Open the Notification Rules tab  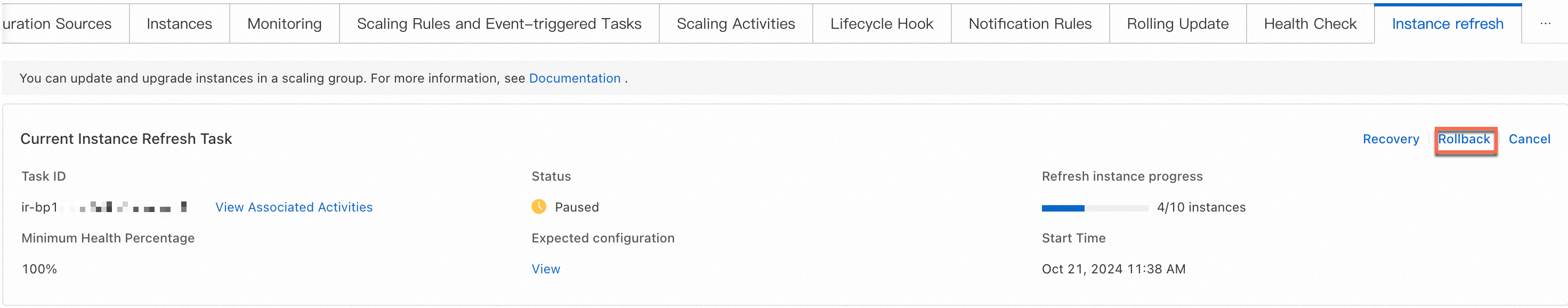click(x=1030, y=24)
